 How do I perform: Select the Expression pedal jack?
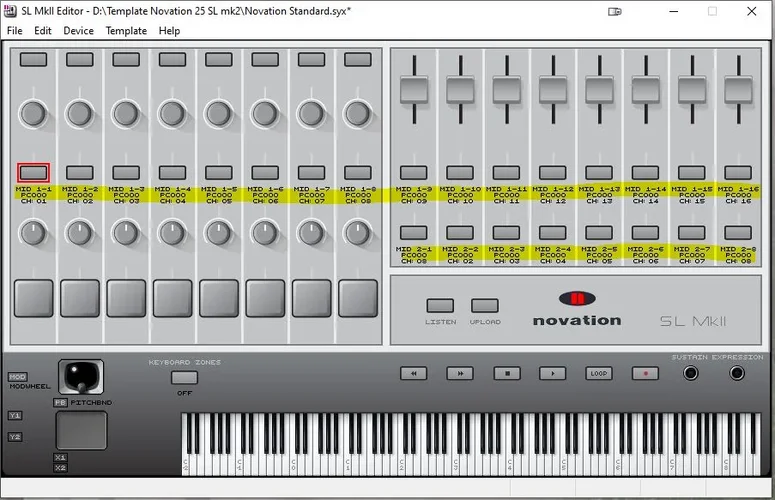[737, 373]
